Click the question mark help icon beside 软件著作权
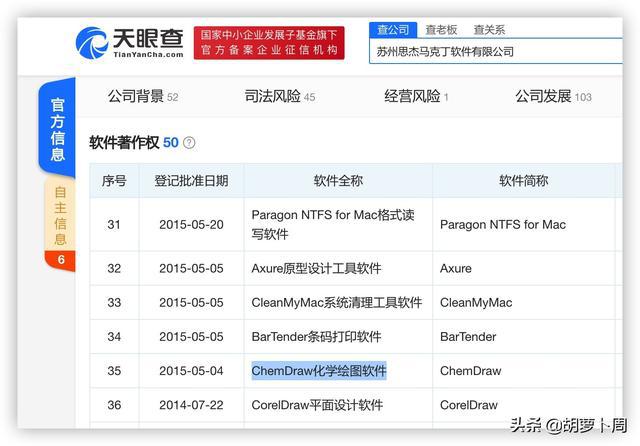Image resolution: width=640 pixels, height=446 pixels. pyautogui.click(x=189, y=143)
